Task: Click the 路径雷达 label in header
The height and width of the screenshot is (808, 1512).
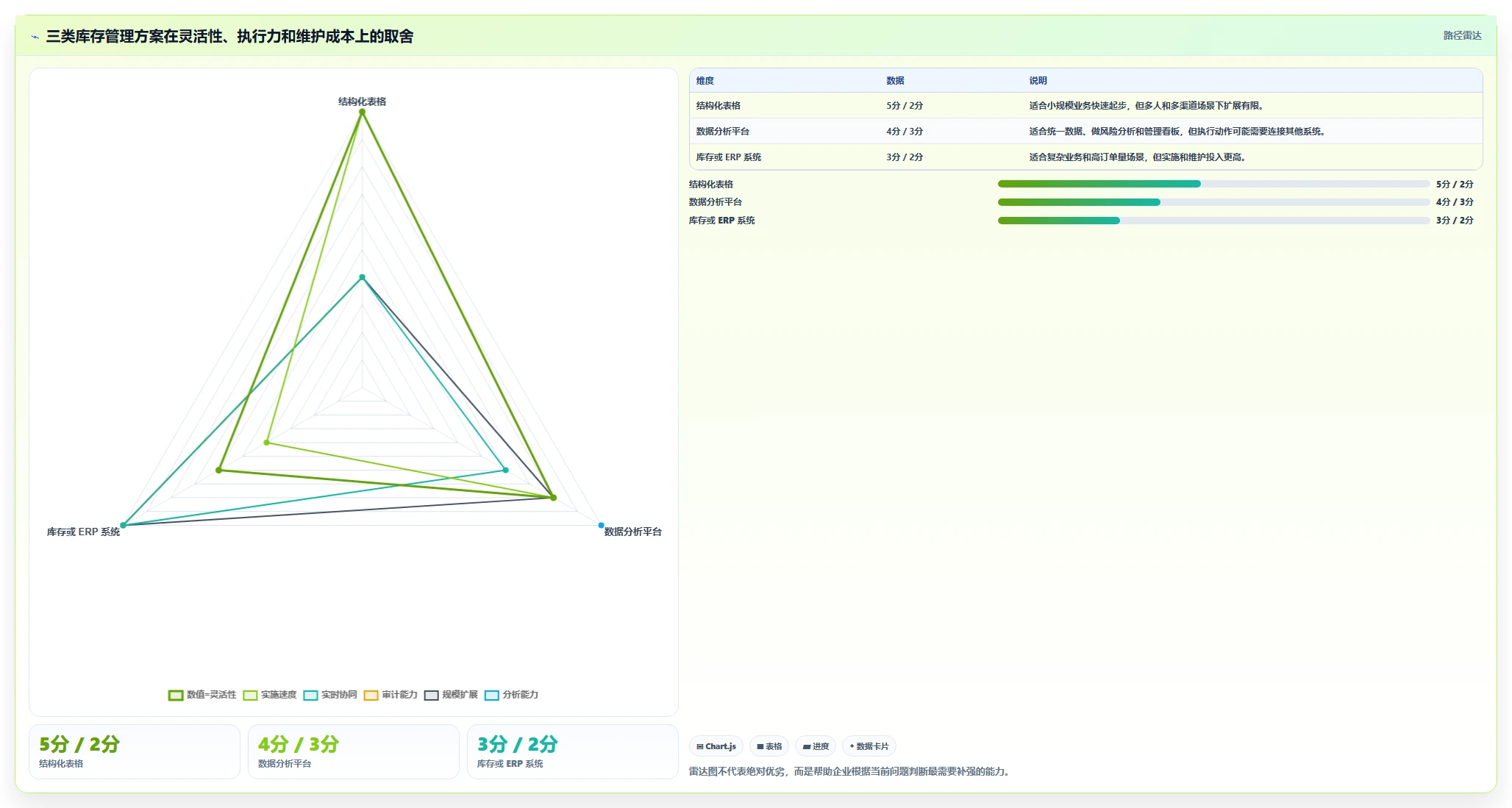Action: click(1462, 35)
